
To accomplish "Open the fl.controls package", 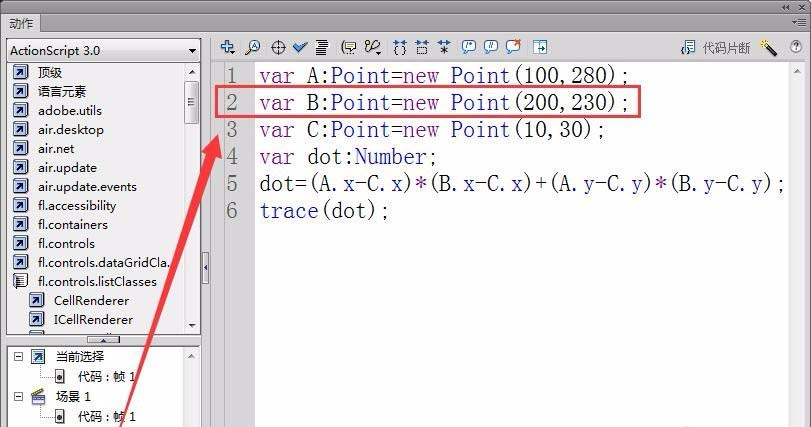I will pos(66,243).
